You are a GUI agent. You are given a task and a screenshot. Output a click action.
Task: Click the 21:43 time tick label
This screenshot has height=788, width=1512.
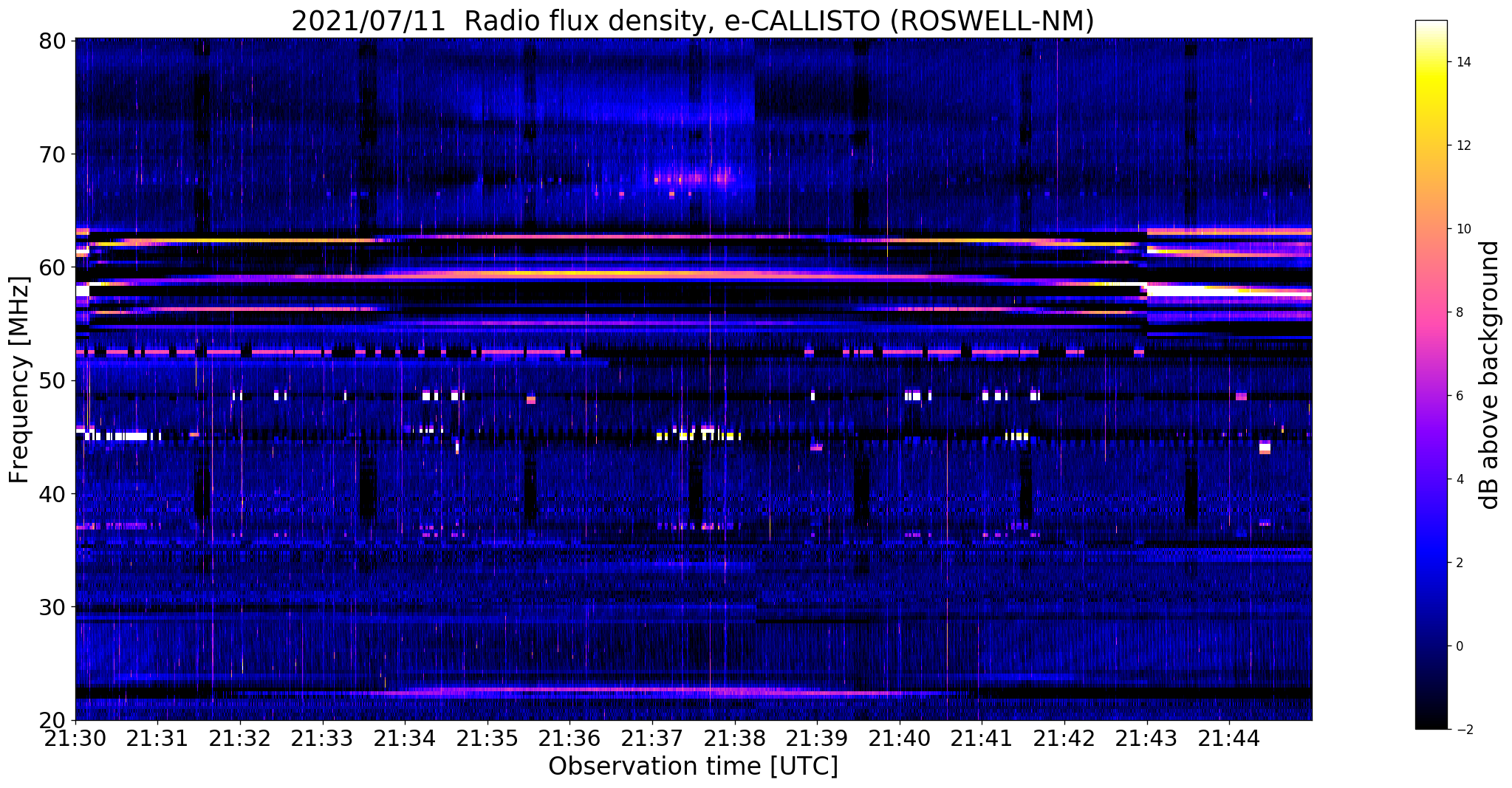pyautogui.click(x=1147, y=739)
